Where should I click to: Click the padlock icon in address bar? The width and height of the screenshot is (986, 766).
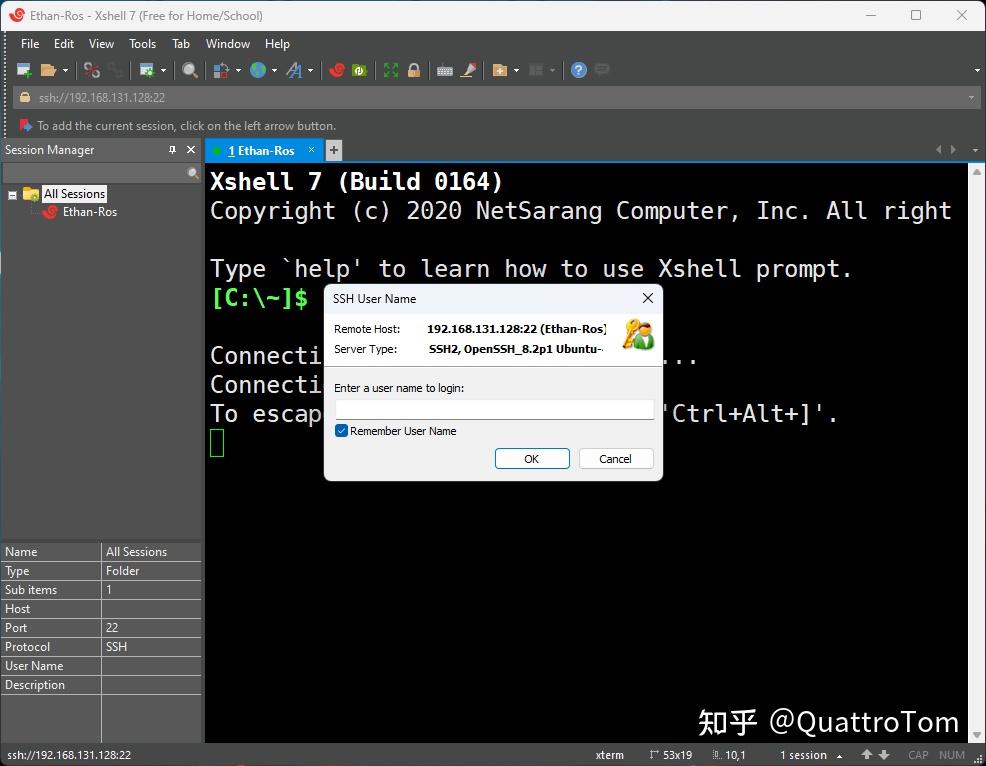(25, 97)
